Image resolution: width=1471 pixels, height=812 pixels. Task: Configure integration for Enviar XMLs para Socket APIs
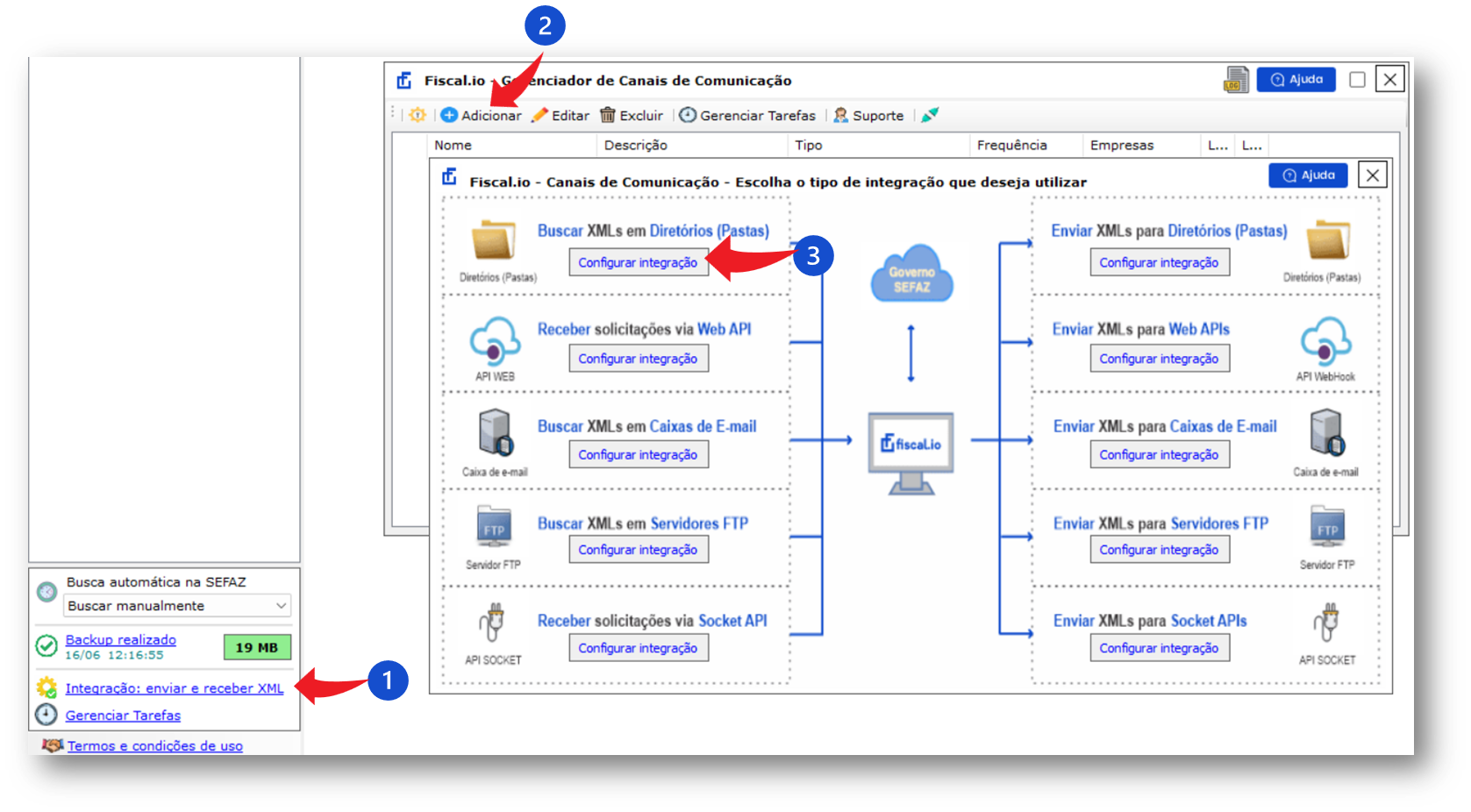(x=1160, y=648)
